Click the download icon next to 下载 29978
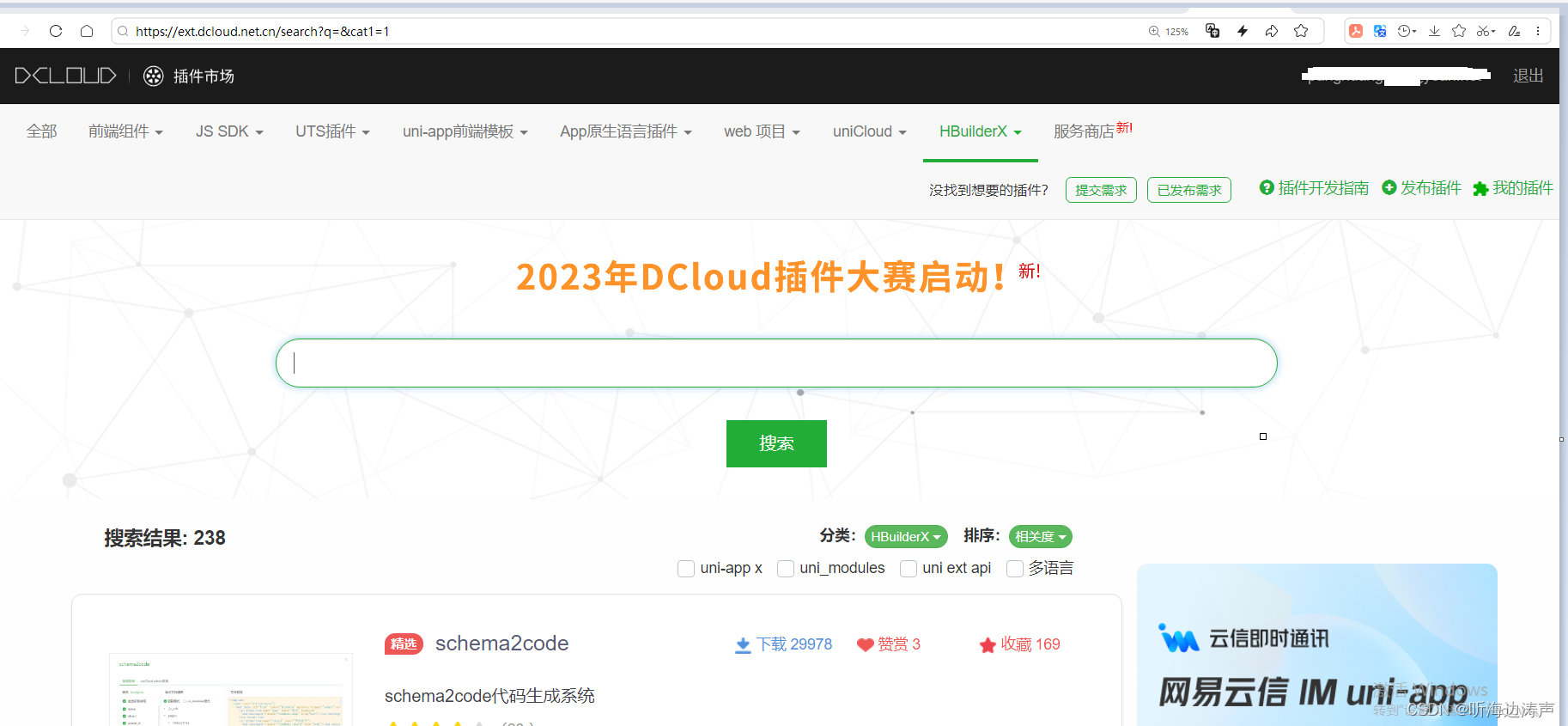 [x=744, y=645]
